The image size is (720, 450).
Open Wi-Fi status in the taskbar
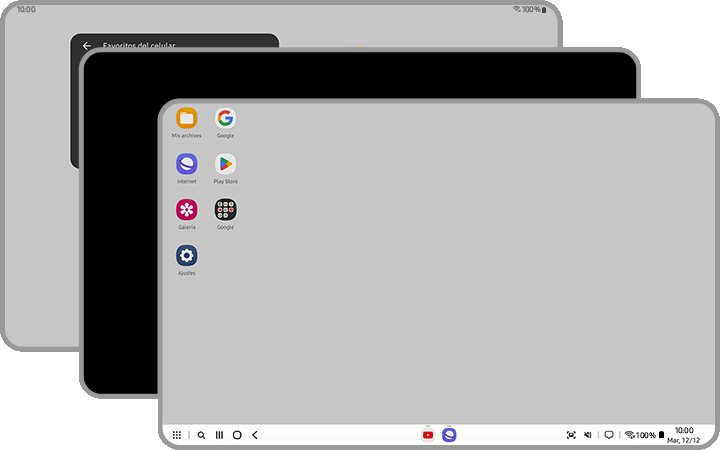(630, 435)
